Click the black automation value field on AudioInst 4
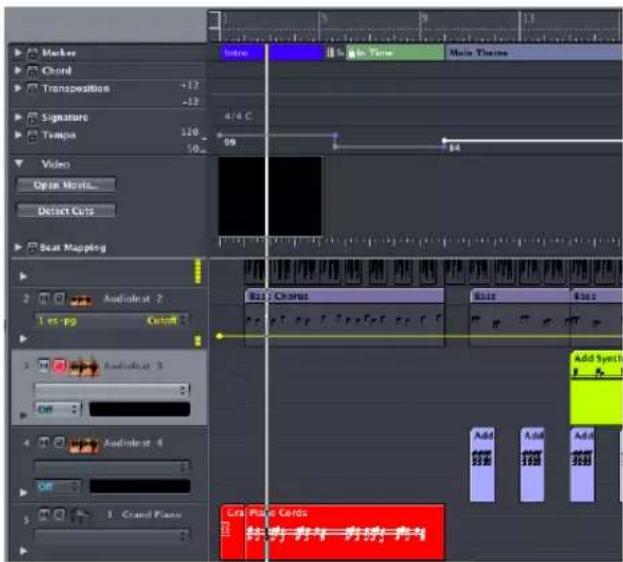Viewport: 623px width, 562px height. [x=139, y=486]
